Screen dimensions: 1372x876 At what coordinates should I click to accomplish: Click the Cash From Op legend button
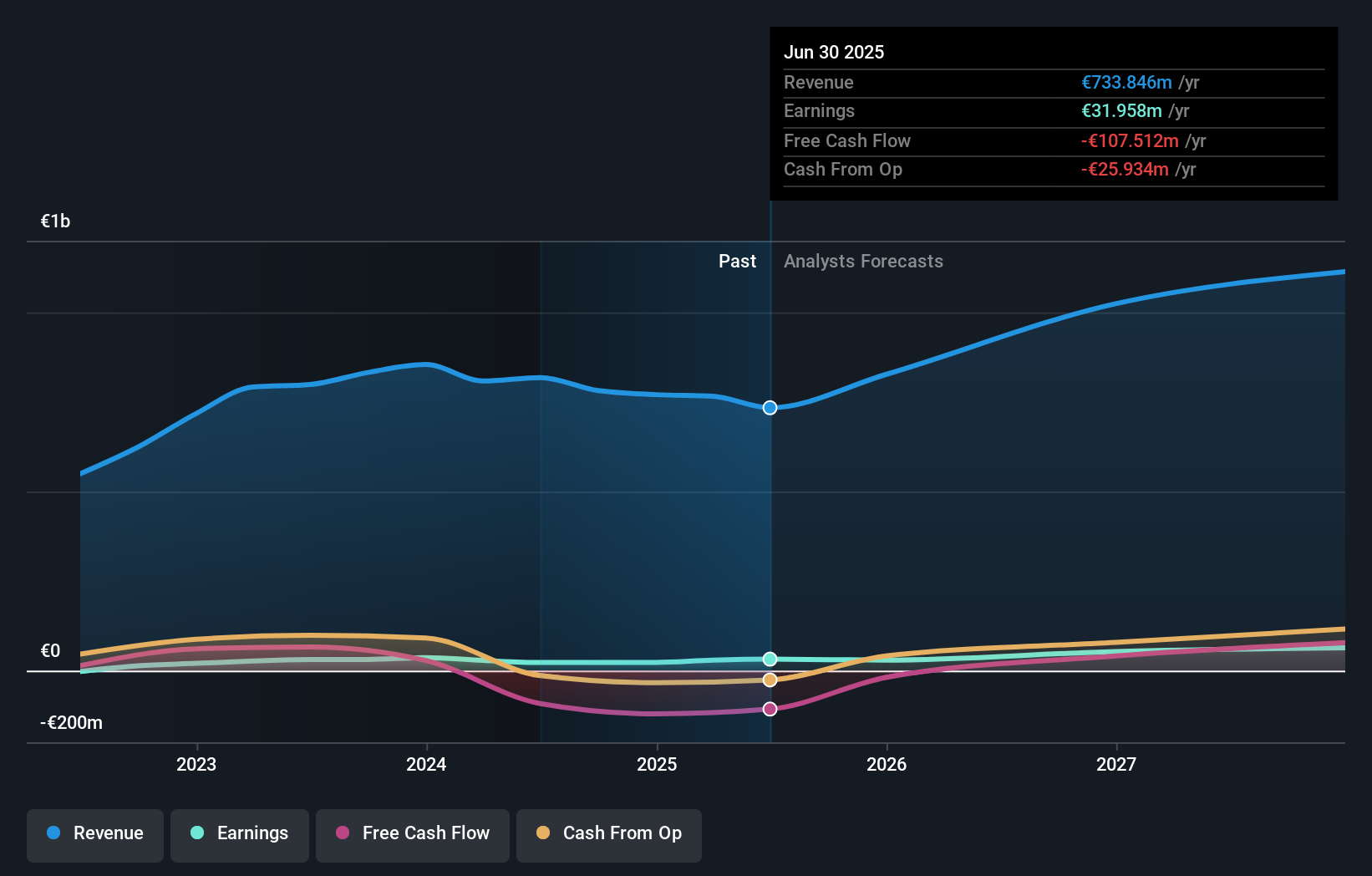[x=608, y=833]
